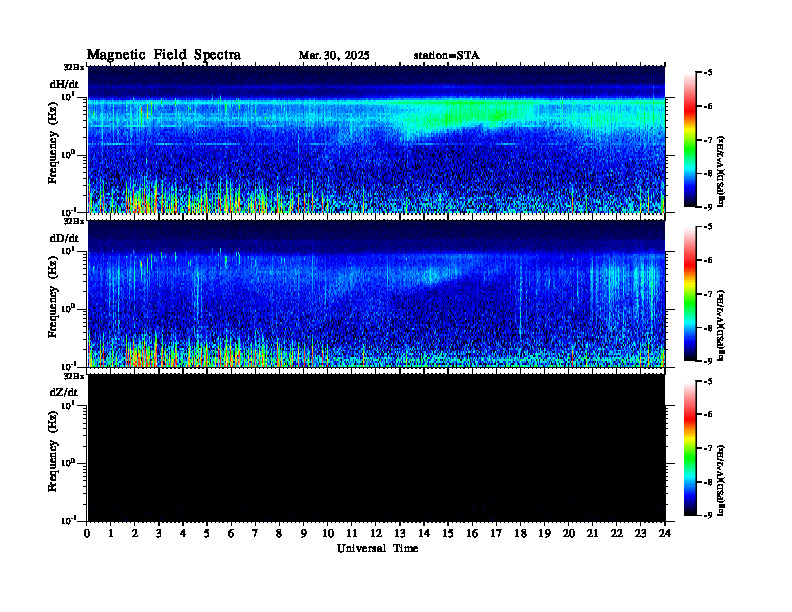Click the "station=STA" label
The image size is (792, 612).
point(447,56)
